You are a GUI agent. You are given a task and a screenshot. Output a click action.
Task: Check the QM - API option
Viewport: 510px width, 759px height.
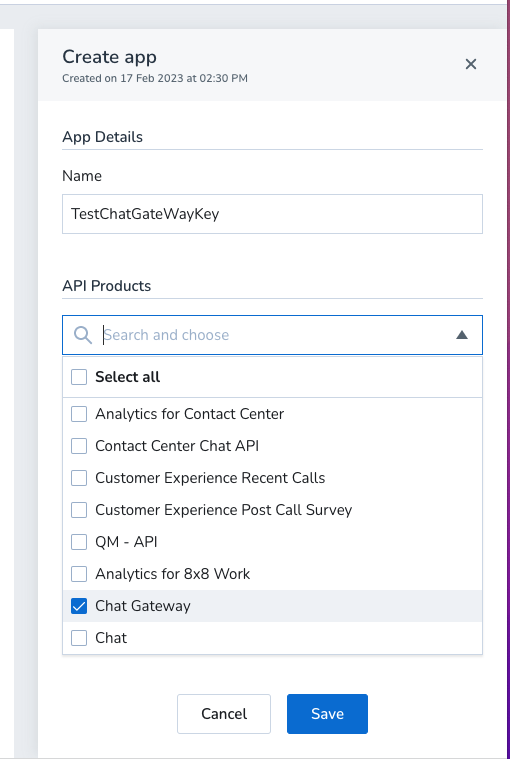79,542
